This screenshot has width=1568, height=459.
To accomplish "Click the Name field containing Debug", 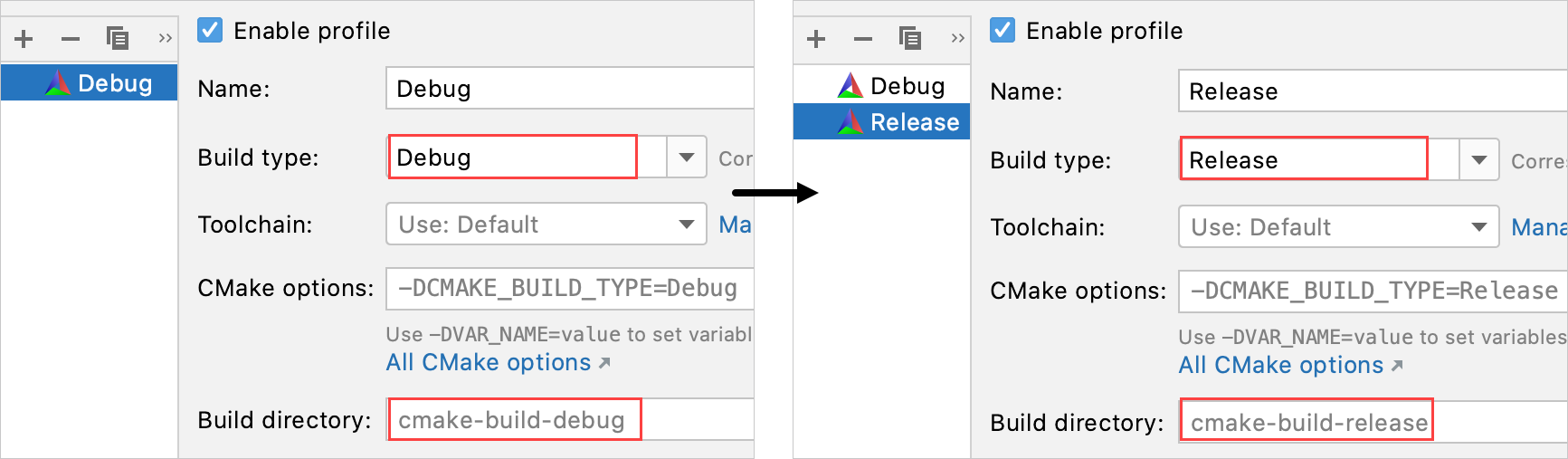I will 570,89.
